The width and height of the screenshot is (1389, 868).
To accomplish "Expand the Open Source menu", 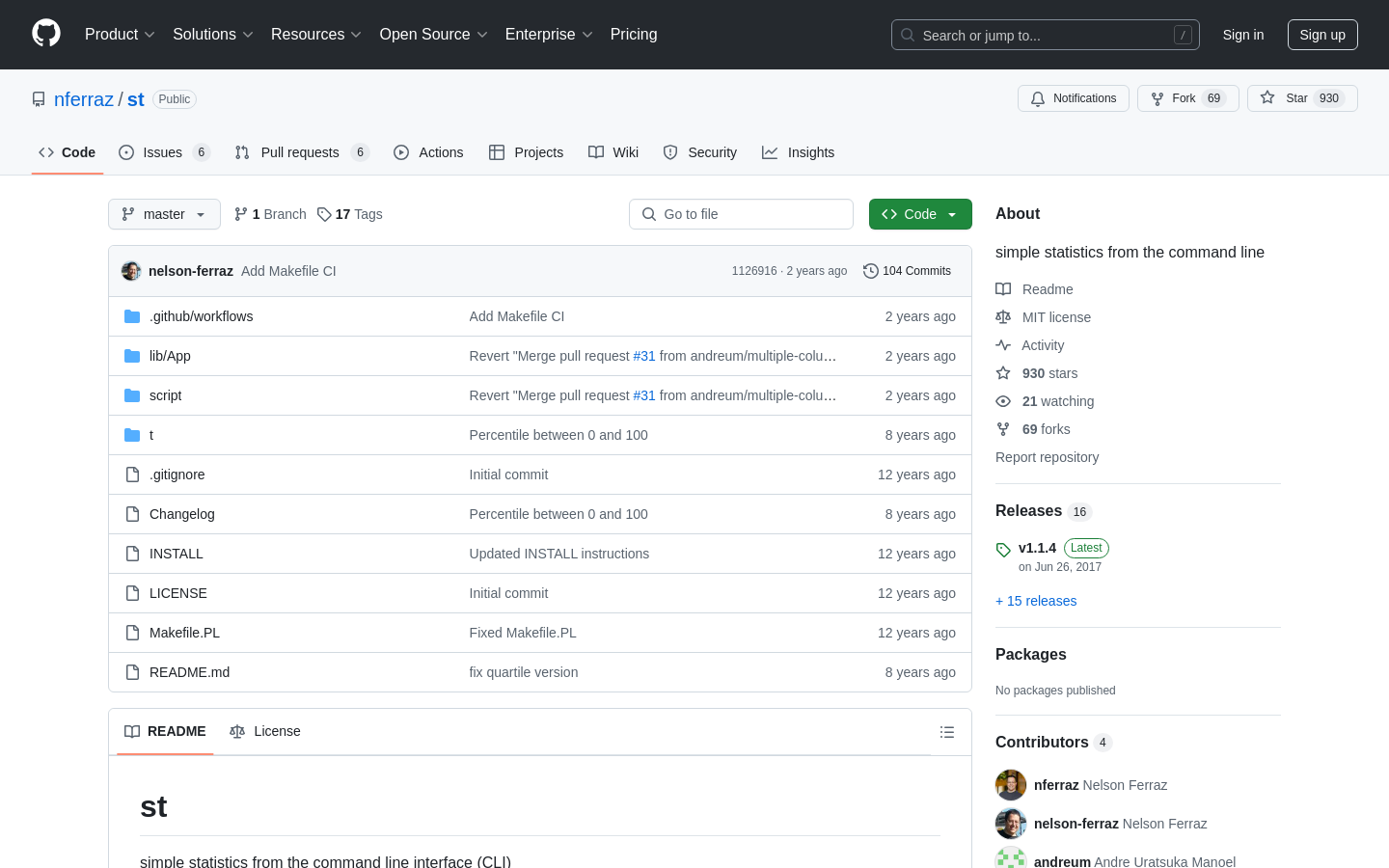I will (434, 35).
